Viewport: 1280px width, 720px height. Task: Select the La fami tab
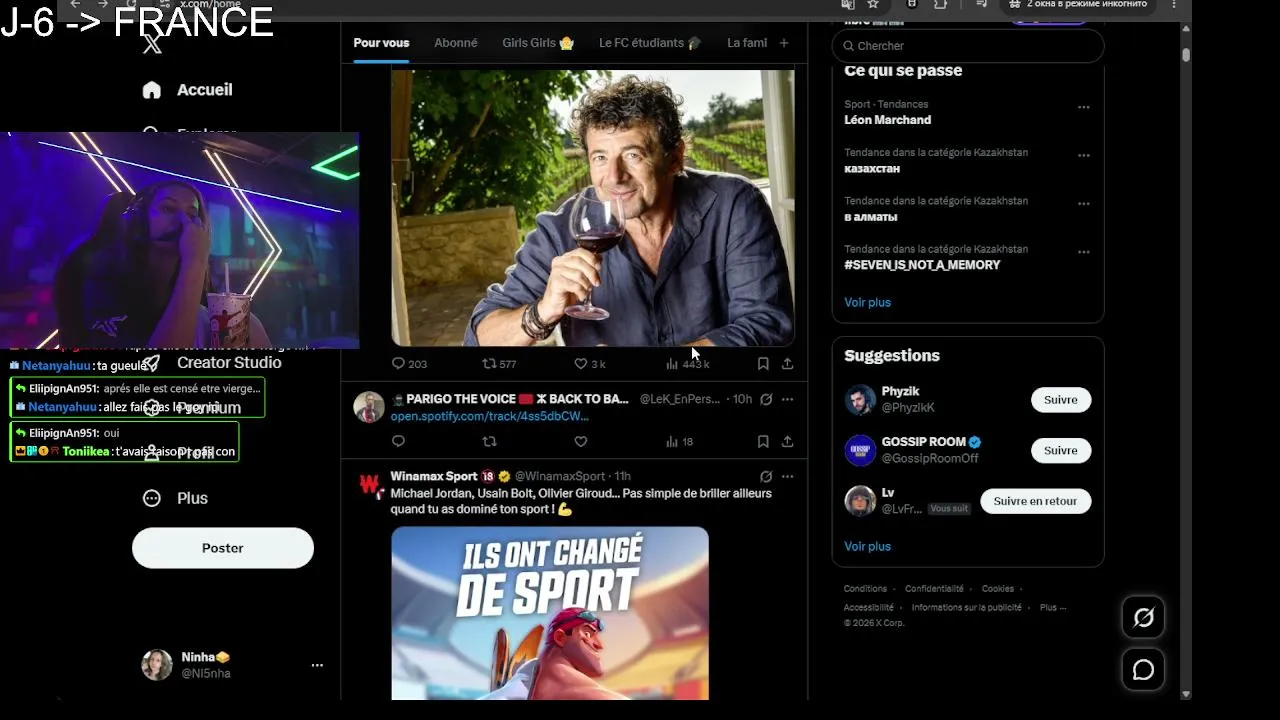[747, 43]
